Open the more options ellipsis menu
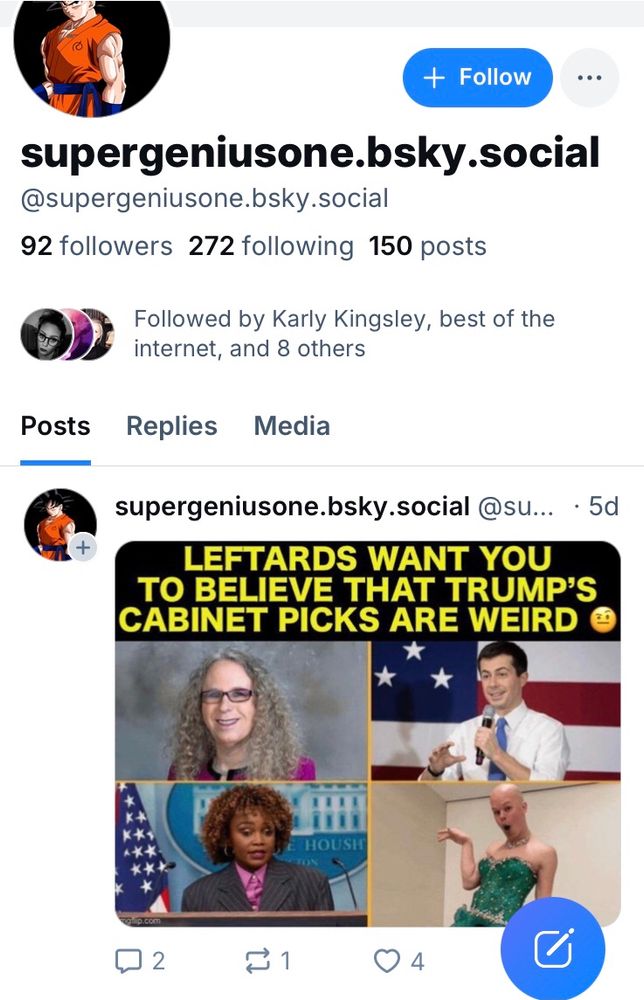 point(589,77)
